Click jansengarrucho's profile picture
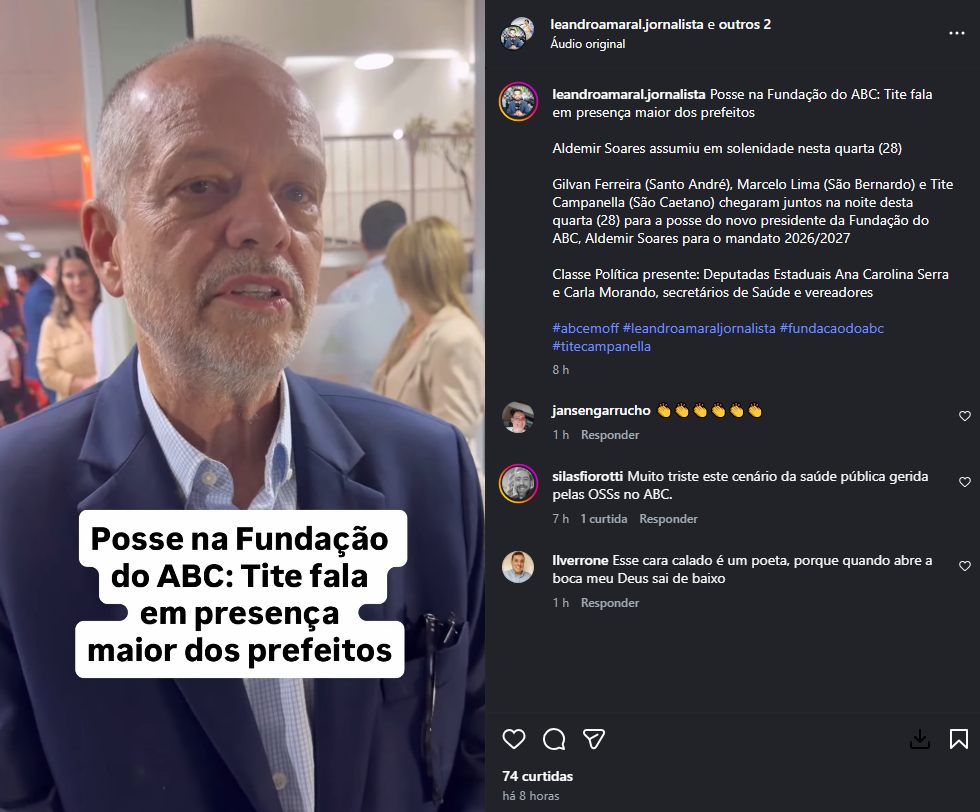Viewport: 980px width, 812px height. 518,418
